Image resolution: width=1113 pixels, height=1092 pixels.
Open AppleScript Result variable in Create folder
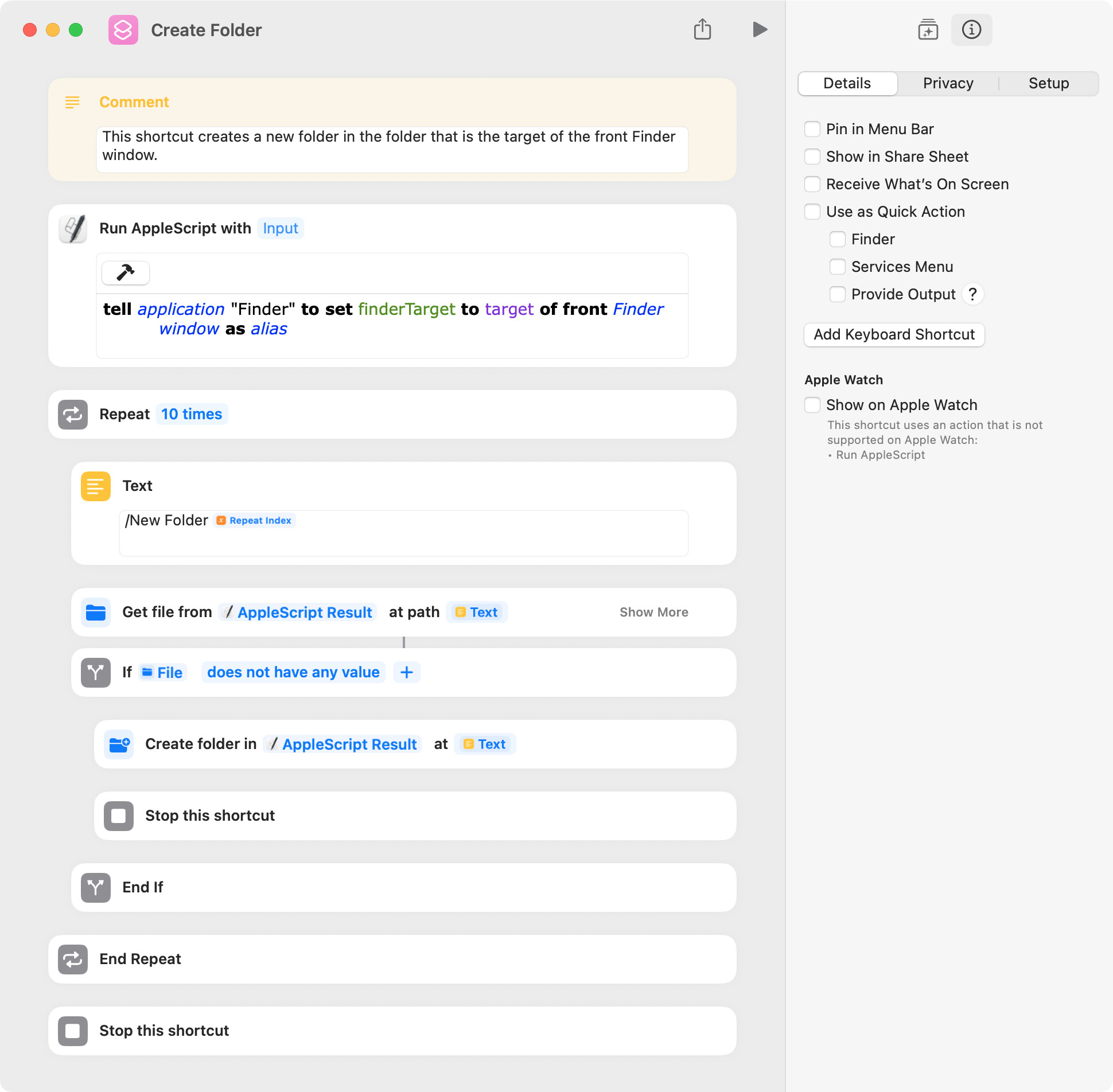(343, 744)
